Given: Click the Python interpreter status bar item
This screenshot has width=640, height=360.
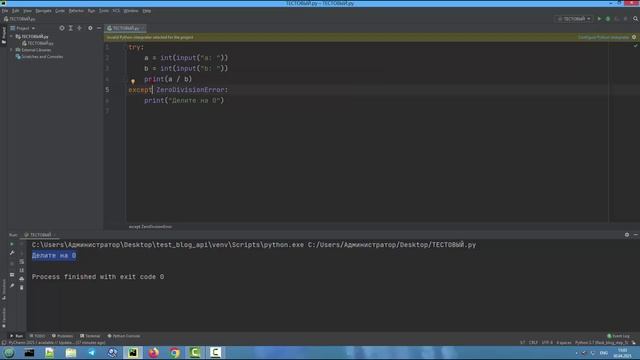Looking at the screenshot, I should pyautogui.click(x=601, y=342).
